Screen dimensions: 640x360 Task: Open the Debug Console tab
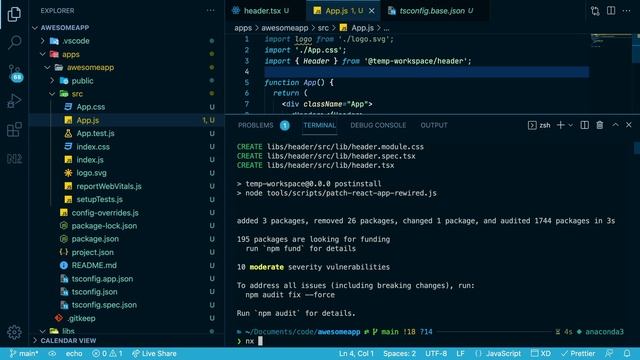(x=378, y=125)
